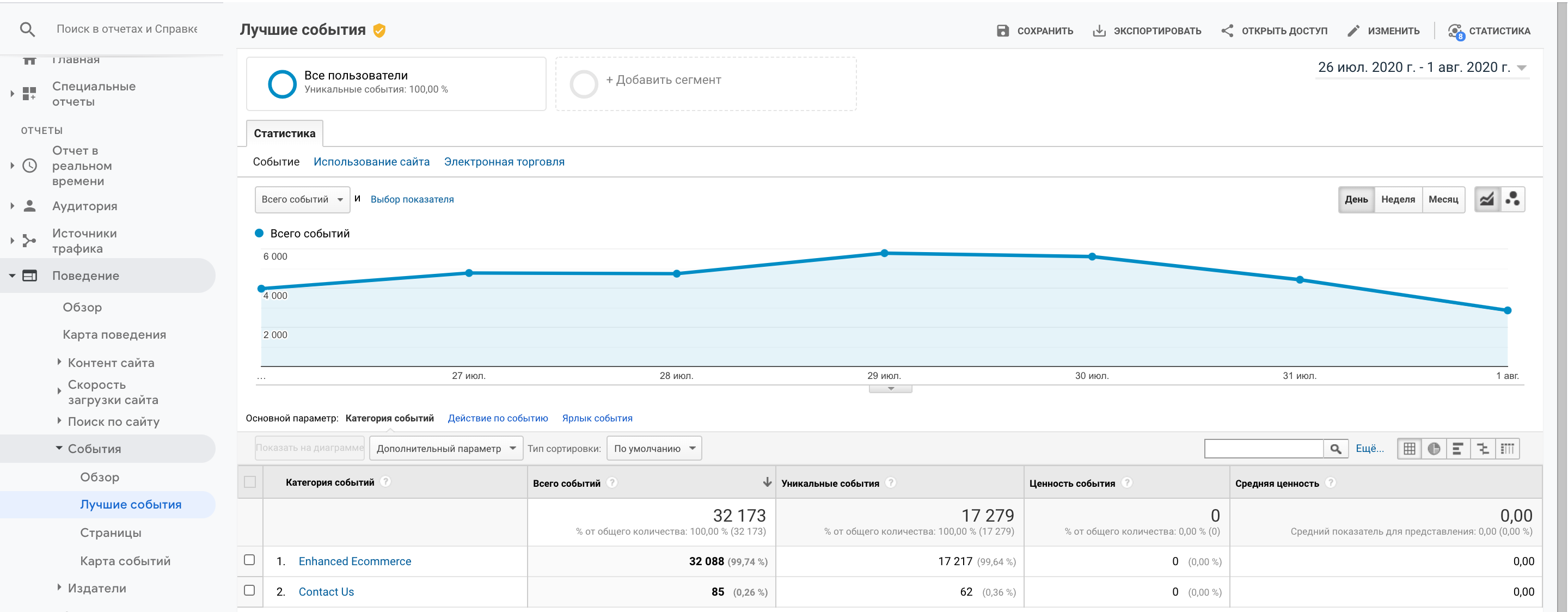Click help icon next to Средняя ценность

pos(1331,482)
